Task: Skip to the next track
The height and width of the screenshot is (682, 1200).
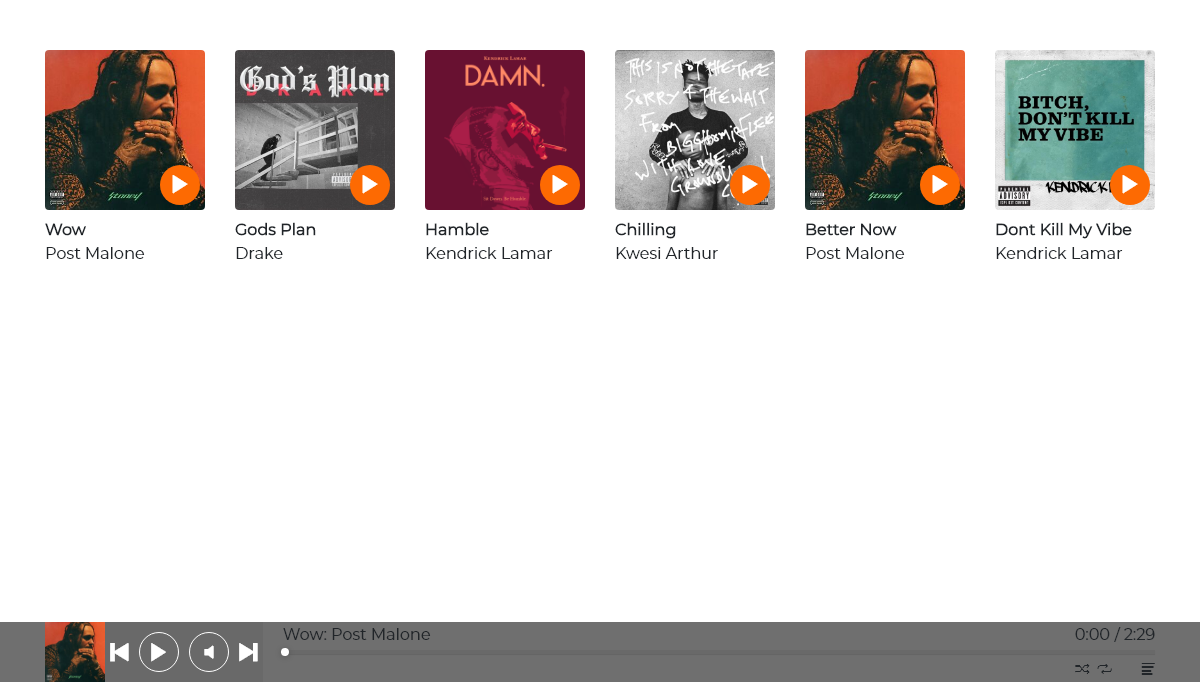Action: tap(249, 652)
